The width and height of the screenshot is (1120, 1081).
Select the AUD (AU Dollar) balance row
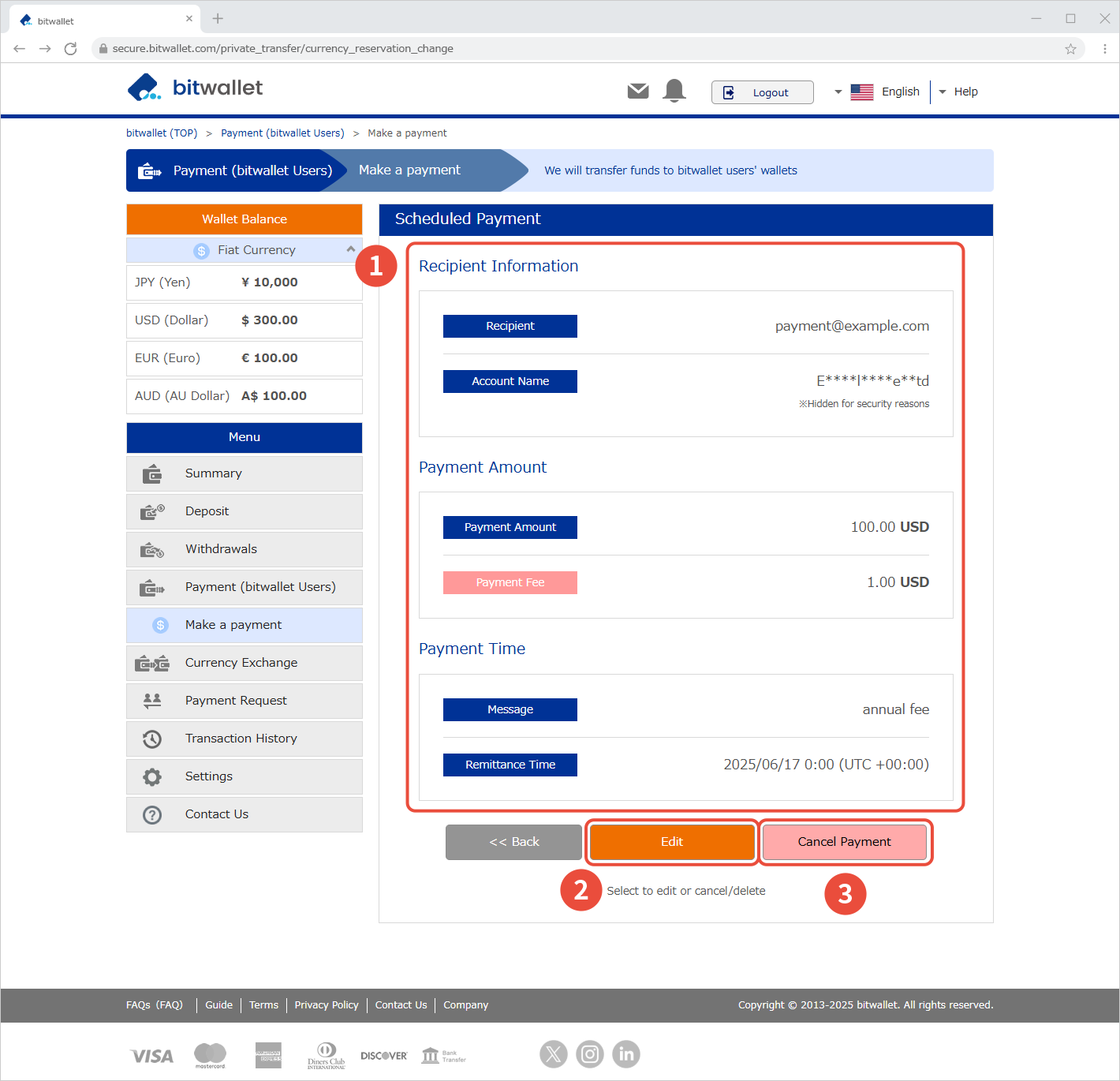(245, 397)
